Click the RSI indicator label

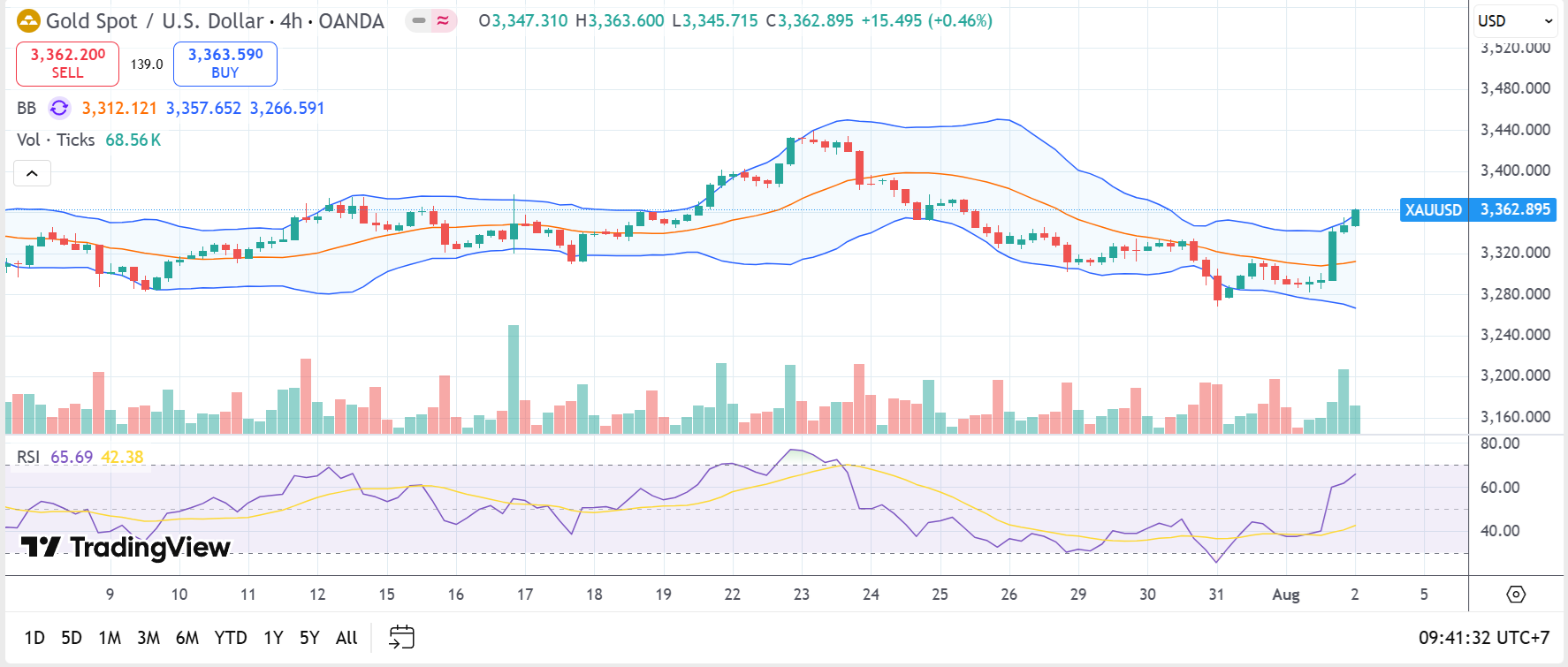[28, 457]
